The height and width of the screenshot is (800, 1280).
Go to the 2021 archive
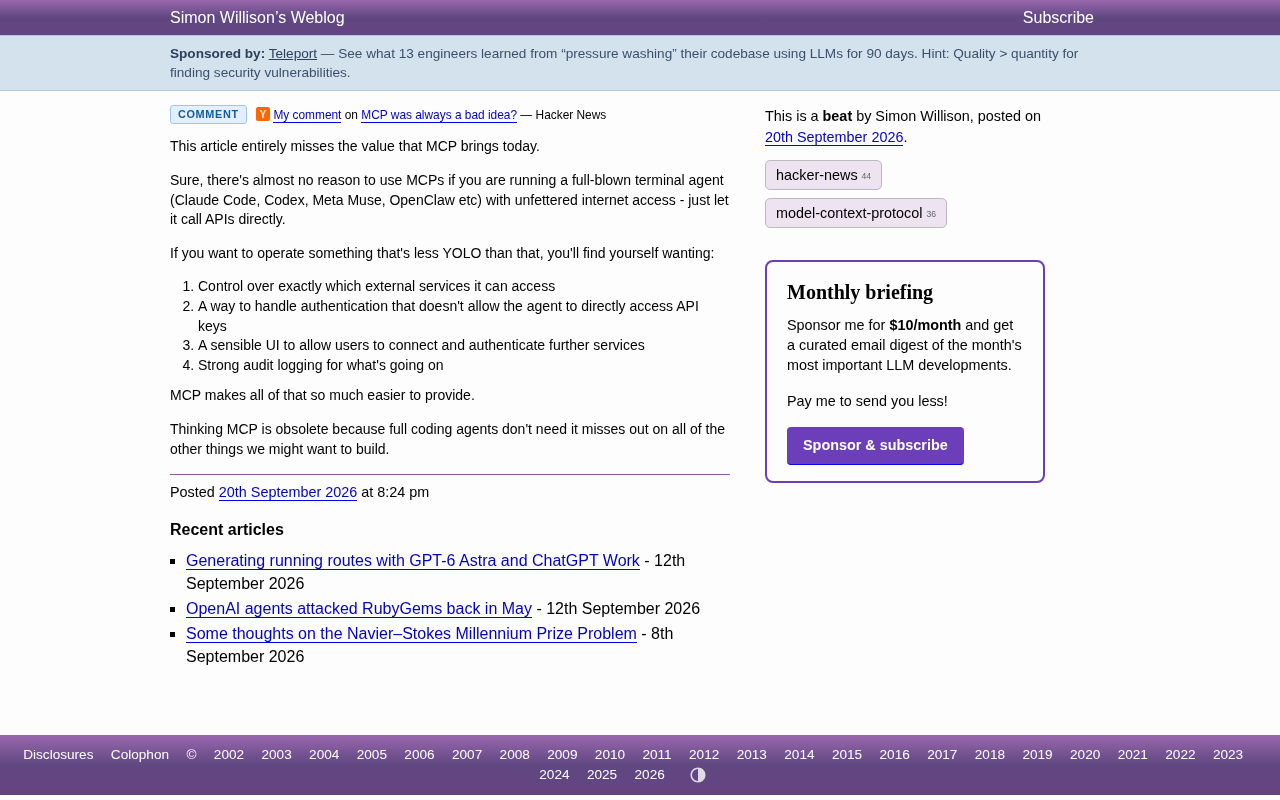pos(1133,755)
